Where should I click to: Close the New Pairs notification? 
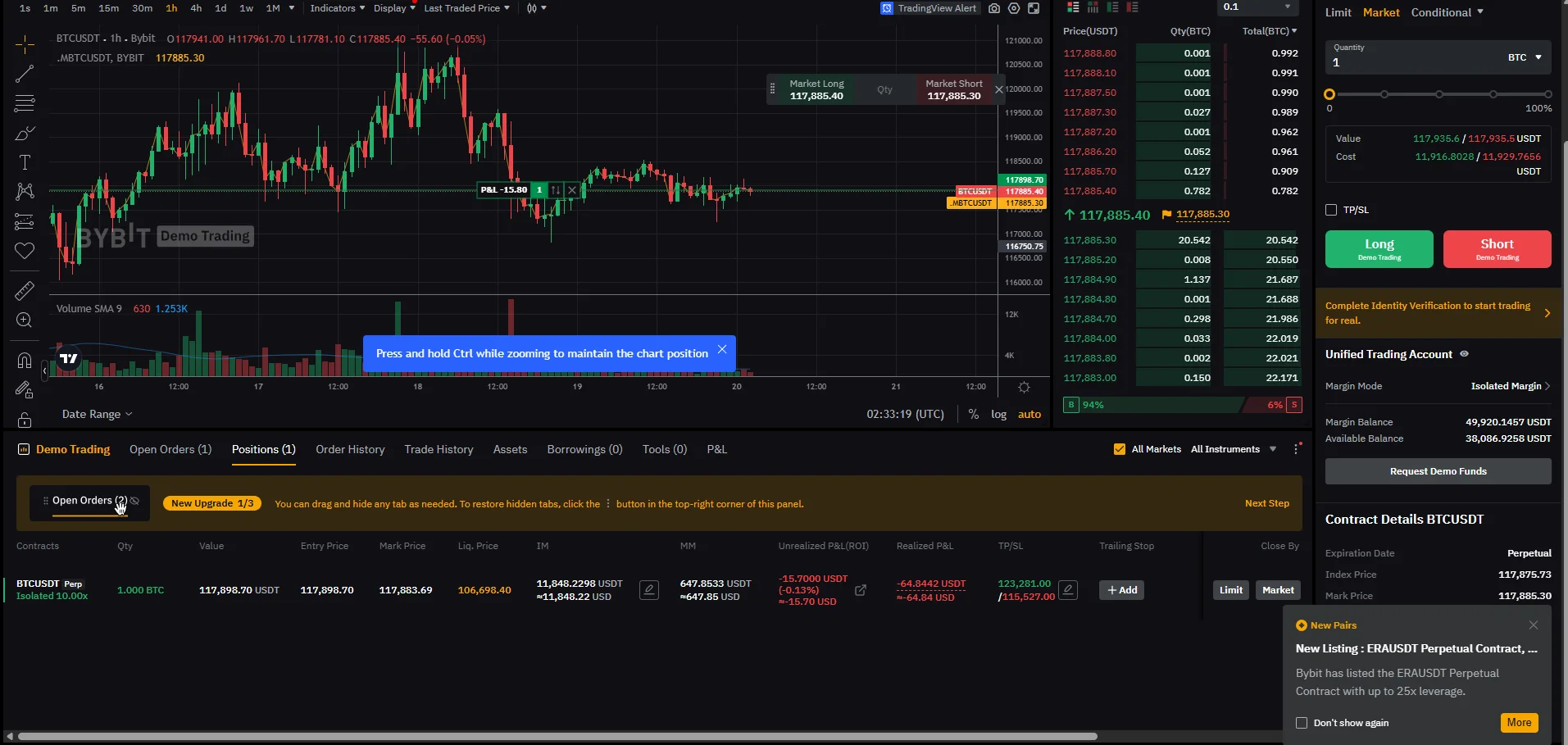pyautogui.click(x=1534, y=625)
